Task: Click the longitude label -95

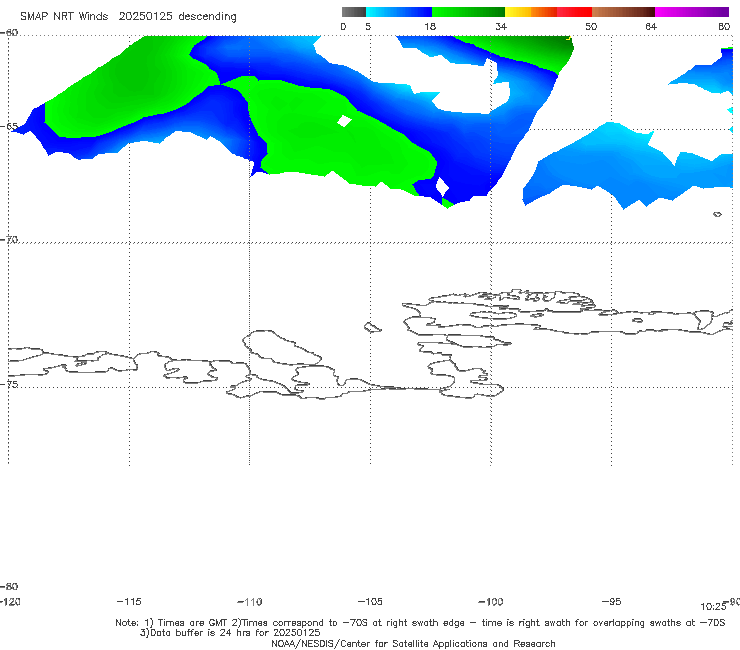Action: tap(611, 601)
